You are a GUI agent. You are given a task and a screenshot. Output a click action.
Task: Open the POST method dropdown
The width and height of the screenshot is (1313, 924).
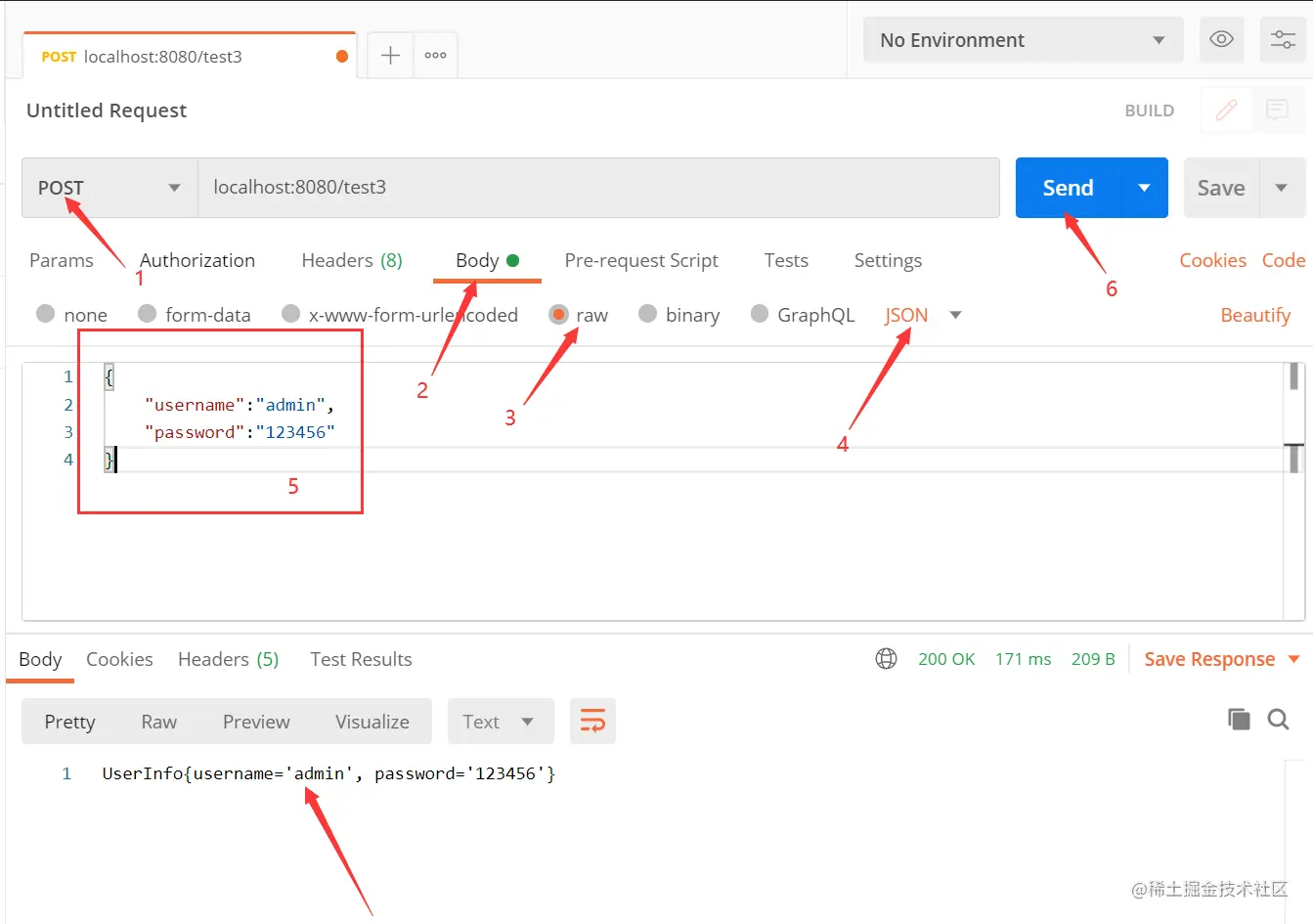(x=109, y=188)
